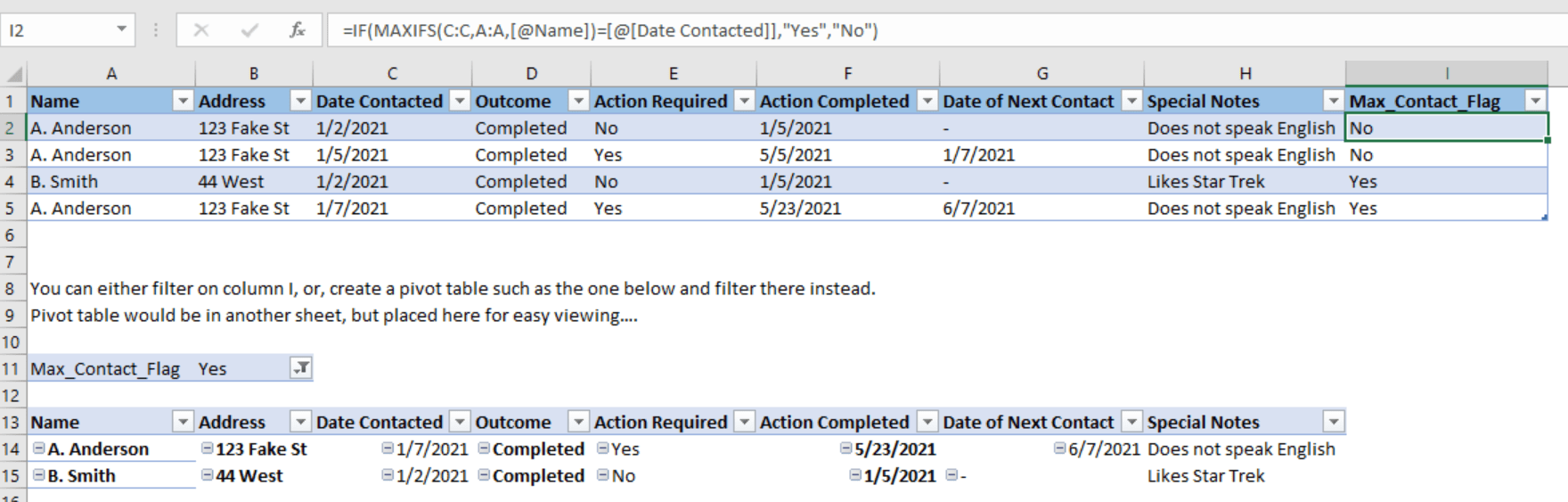Click filter arrow on top Outcome header
This screenshot has width=1568, height=502.
578,101
